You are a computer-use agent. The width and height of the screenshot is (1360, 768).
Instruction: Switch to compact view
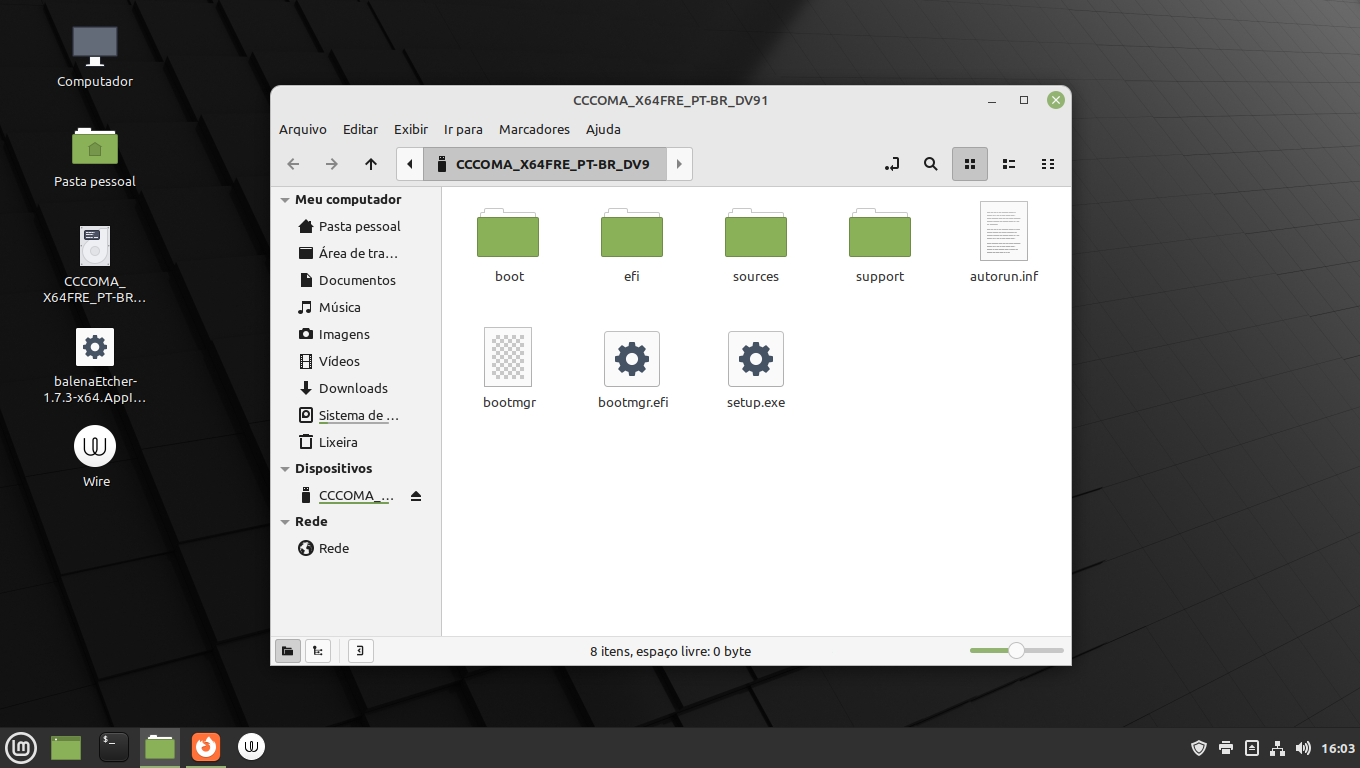[1048, 164]
